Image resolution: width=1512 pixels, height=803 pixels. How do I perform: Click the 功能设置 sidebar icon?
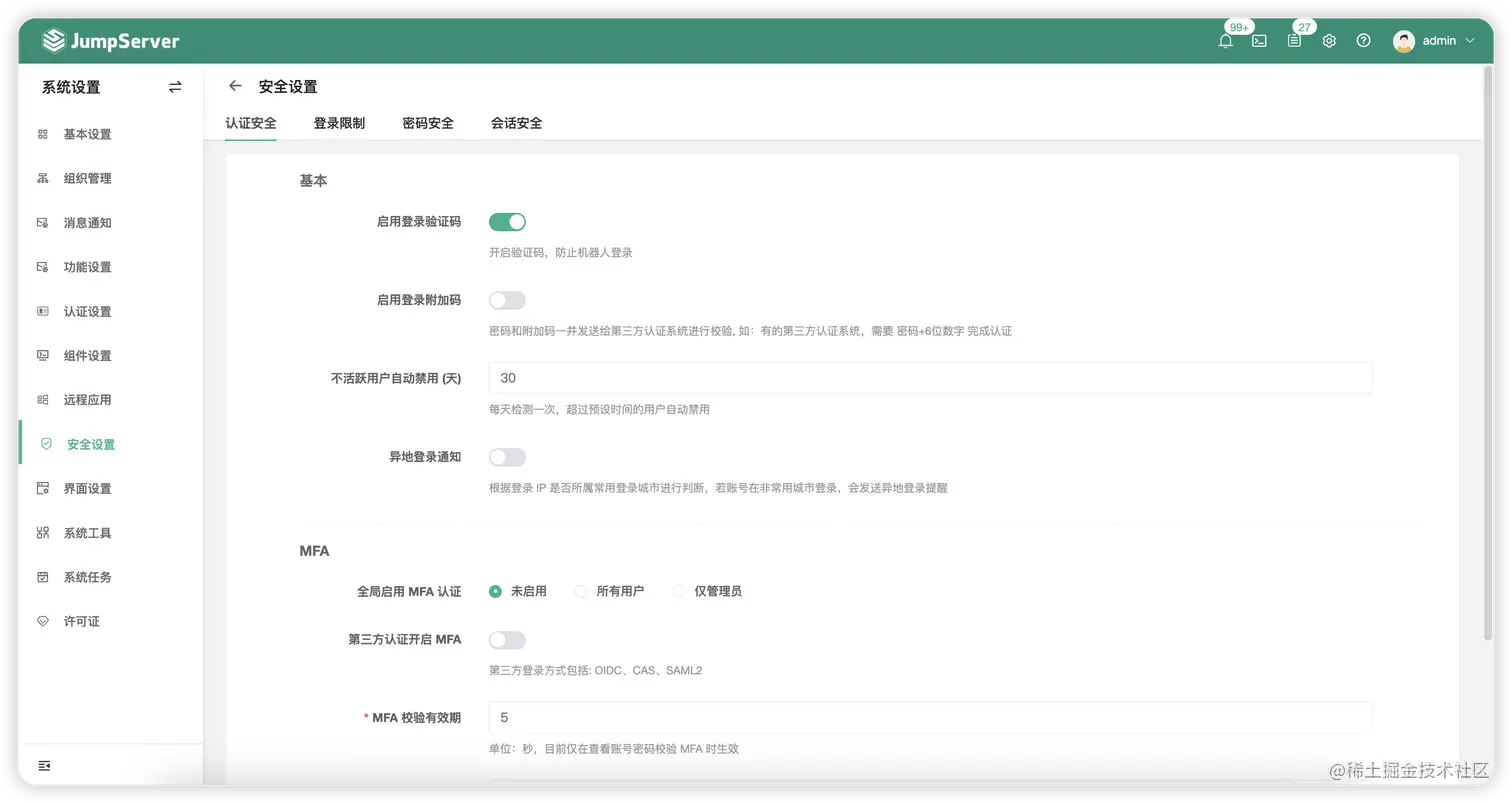[43, 267]
